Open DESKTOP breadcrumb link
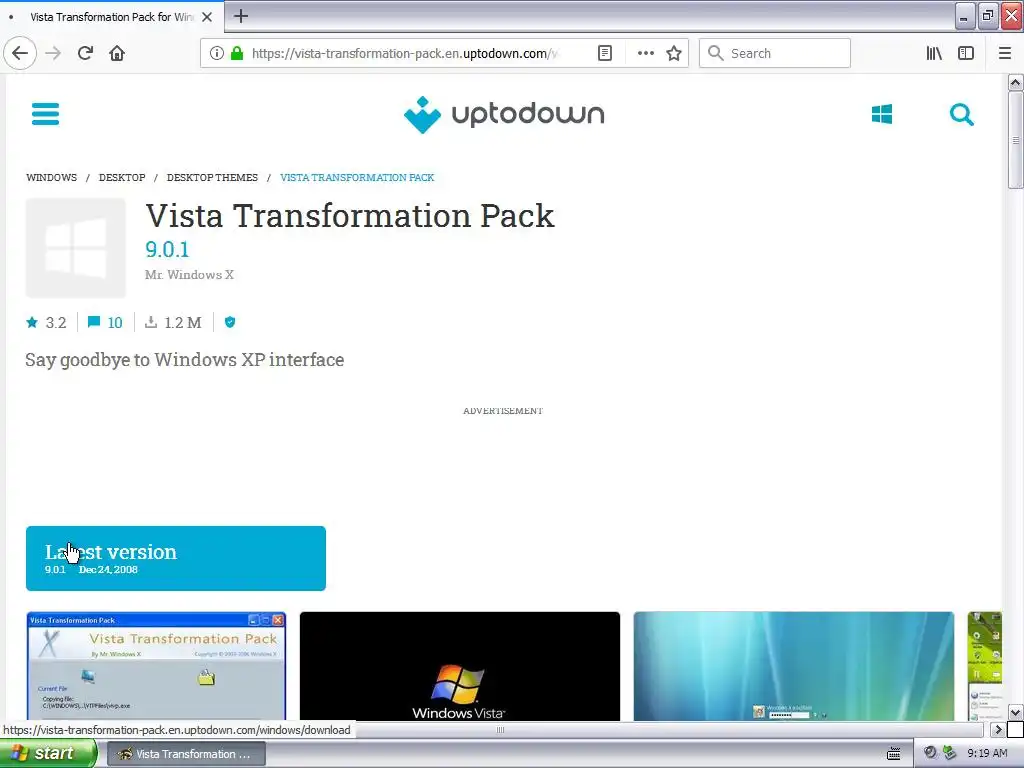 click(x=122, y=178)
